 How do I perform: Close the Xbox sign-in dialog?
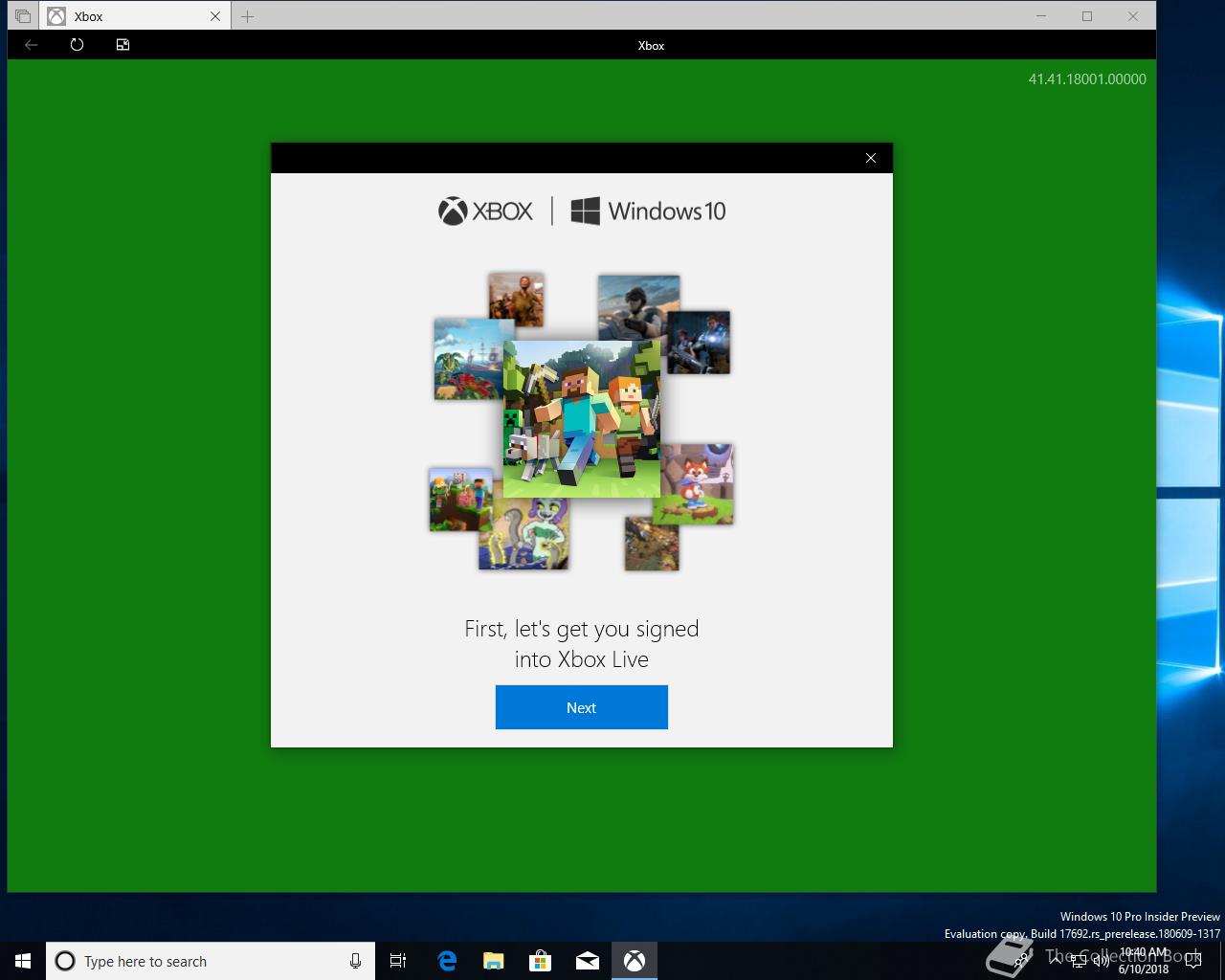pyautogui.click(x=871, y=158)
